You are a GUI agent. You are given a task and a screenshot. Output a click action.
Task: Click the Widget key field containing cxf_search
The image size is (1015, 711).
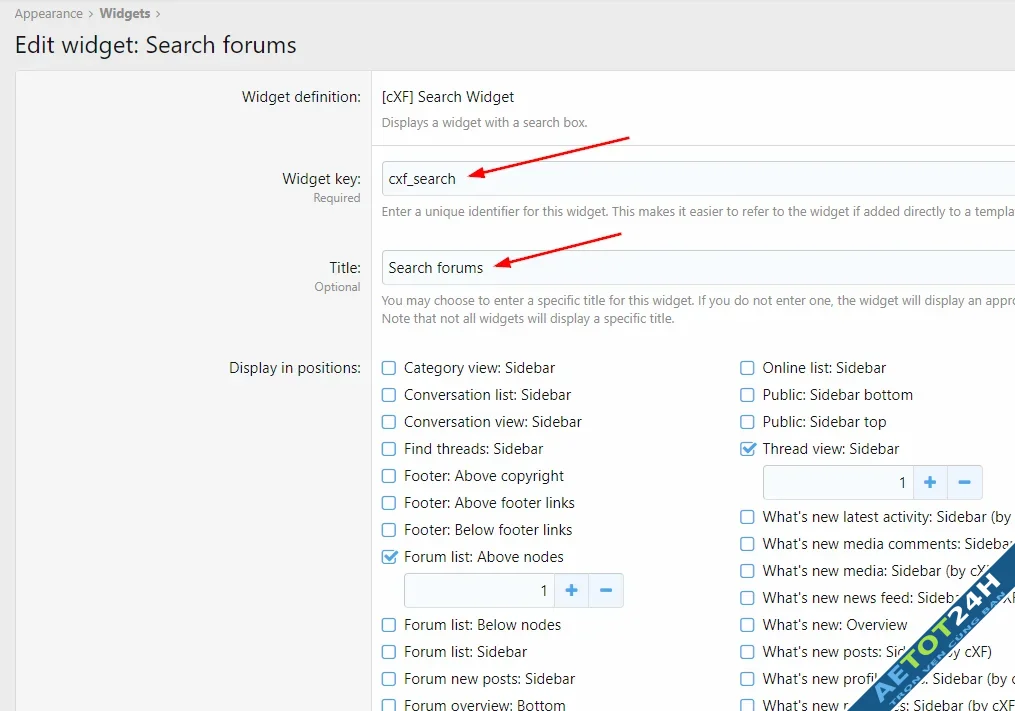click(x=600, y=178)
